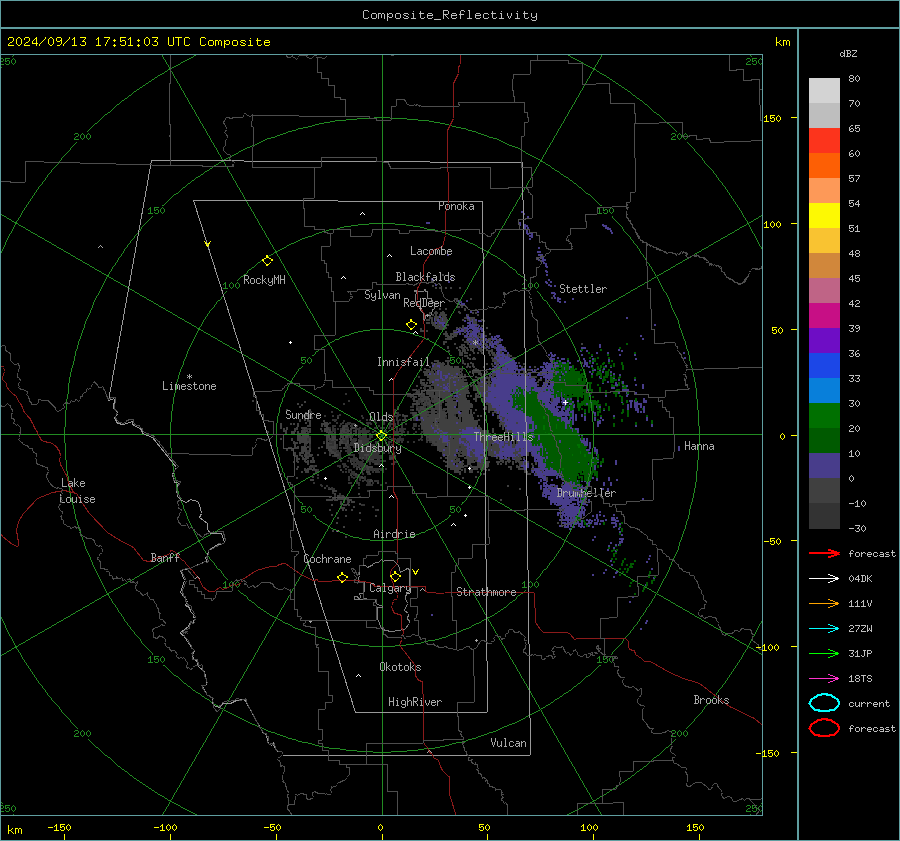Click the Cochrane town label
This screenshot has height=841, width=900.
coord(327,559)
